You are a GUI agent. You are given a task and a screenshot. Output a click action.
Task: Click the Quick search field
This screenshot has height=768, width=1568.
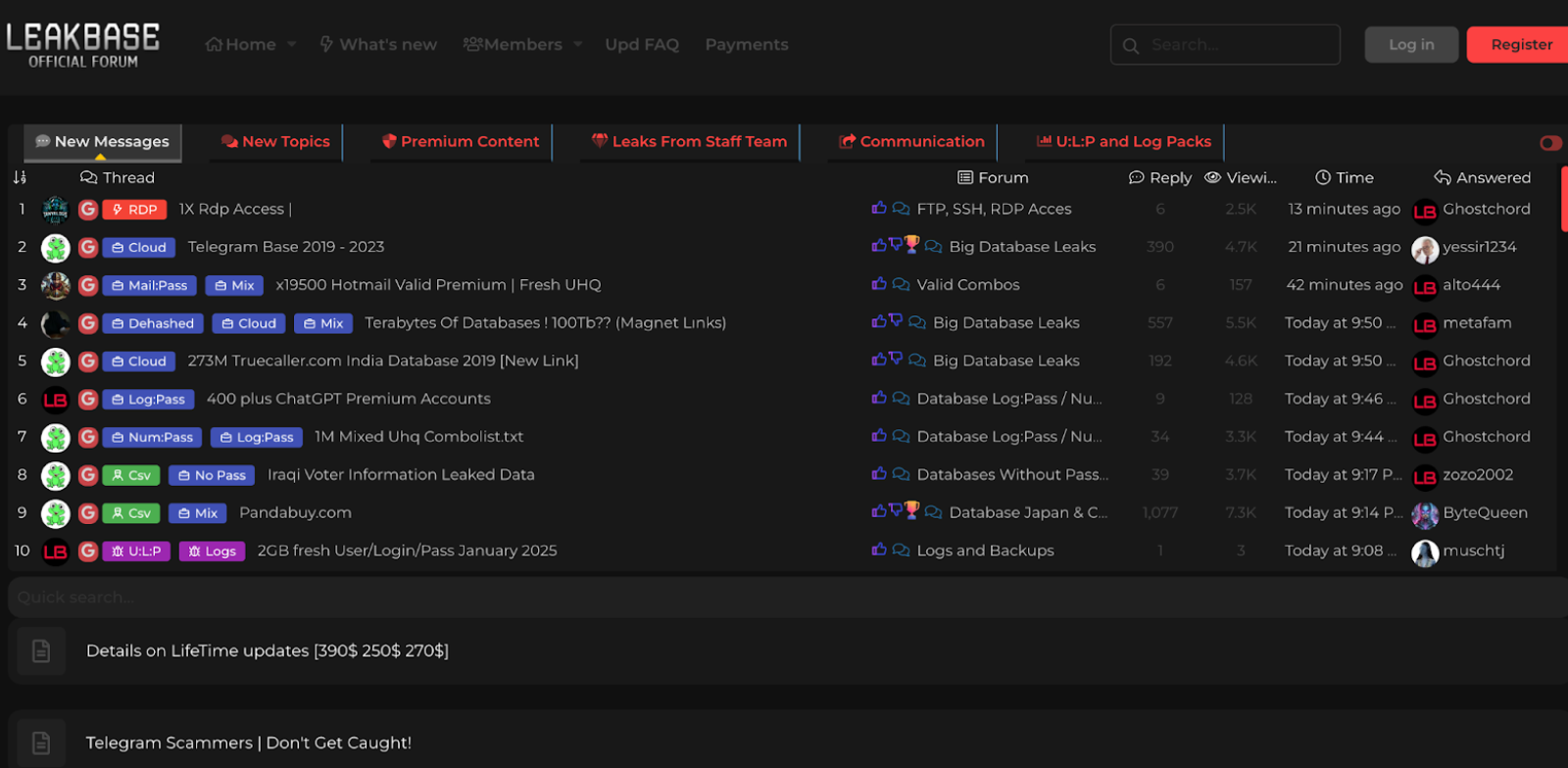click(788, 597)
